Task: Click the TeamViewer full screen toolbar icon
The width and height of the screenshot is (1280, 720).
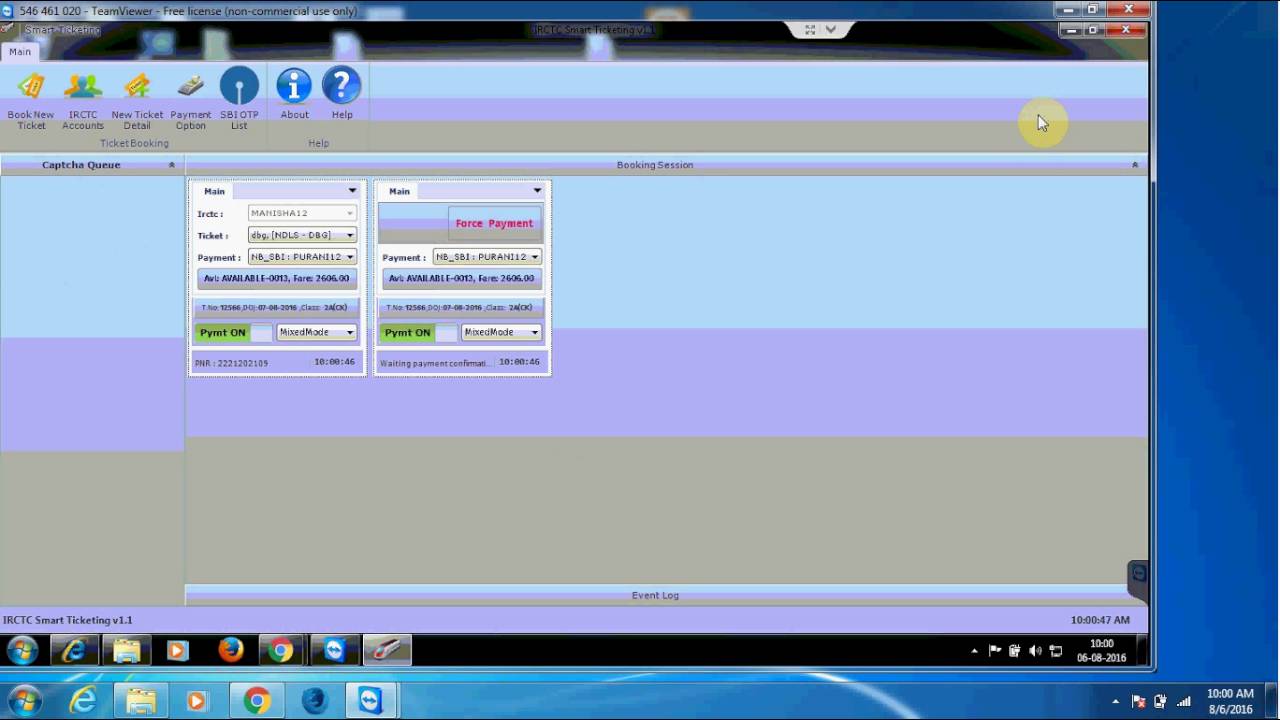Action: click(810, 30)
